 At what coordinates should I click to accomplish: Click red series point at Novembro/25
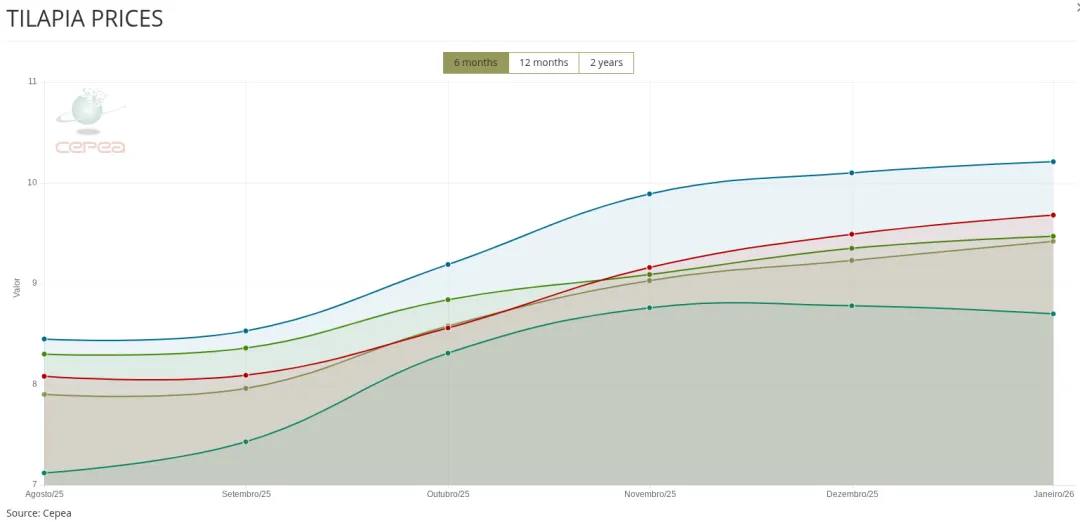(650, 267)
